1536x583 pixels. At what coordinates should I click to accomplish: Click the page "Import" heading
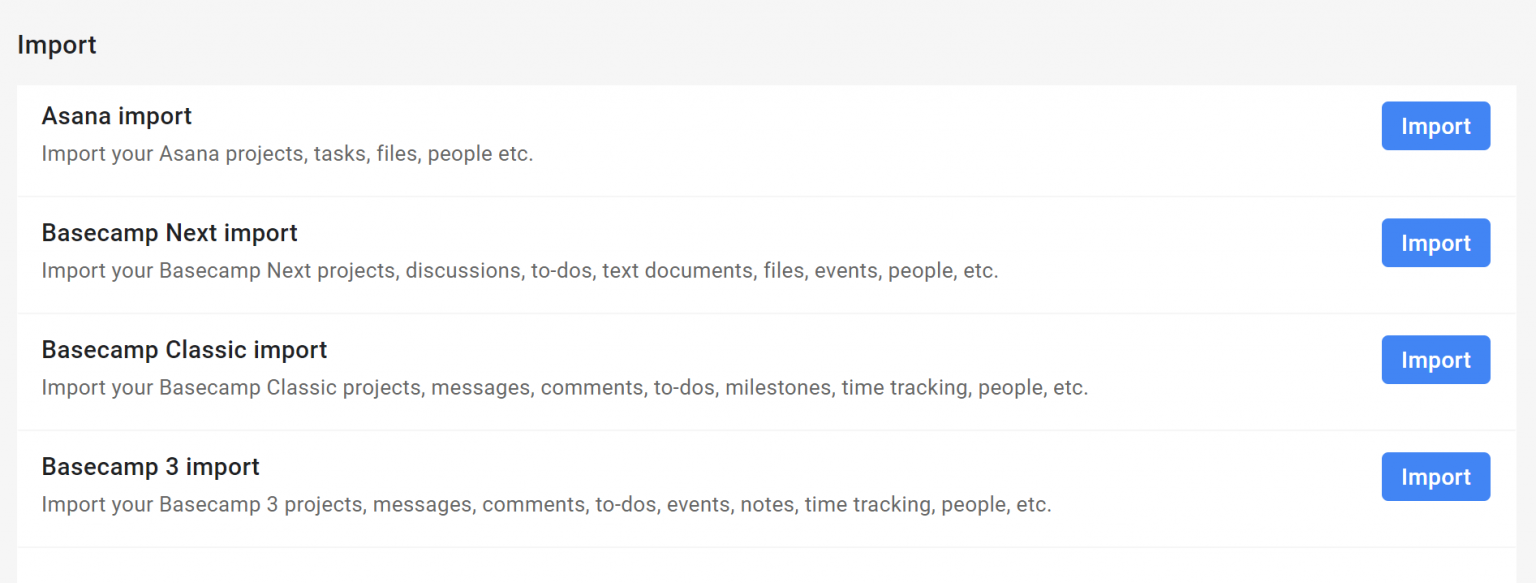coord(56,44)
